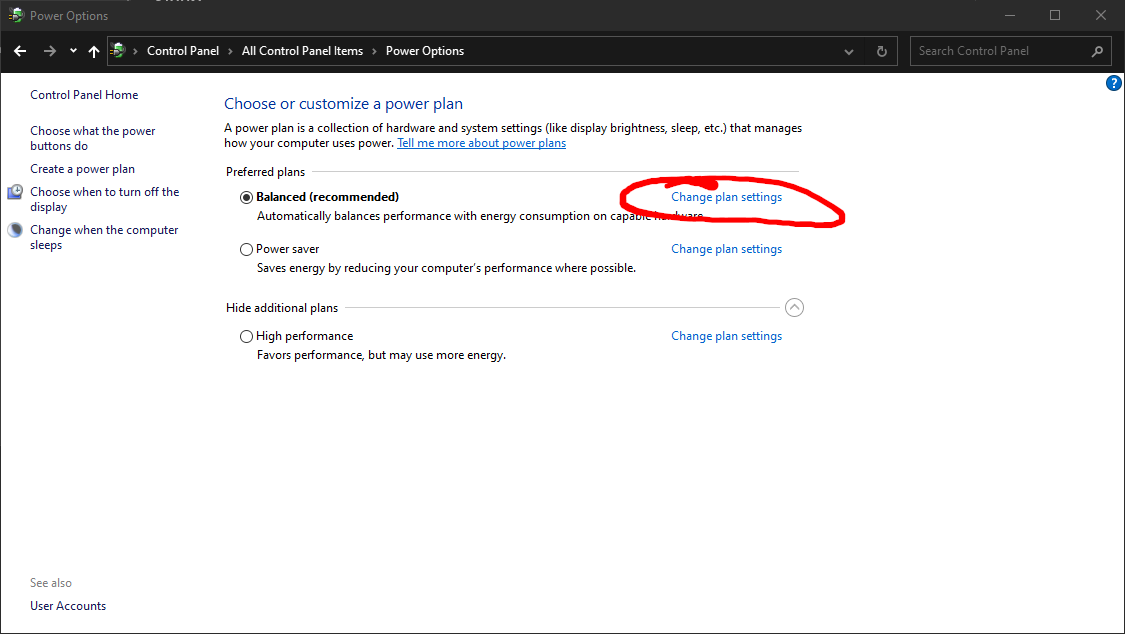Open Tell me more about power plans
Image resolution: width=1125 pixels, height=634 pixels.
pyautogui.click(x=481, y=143)
